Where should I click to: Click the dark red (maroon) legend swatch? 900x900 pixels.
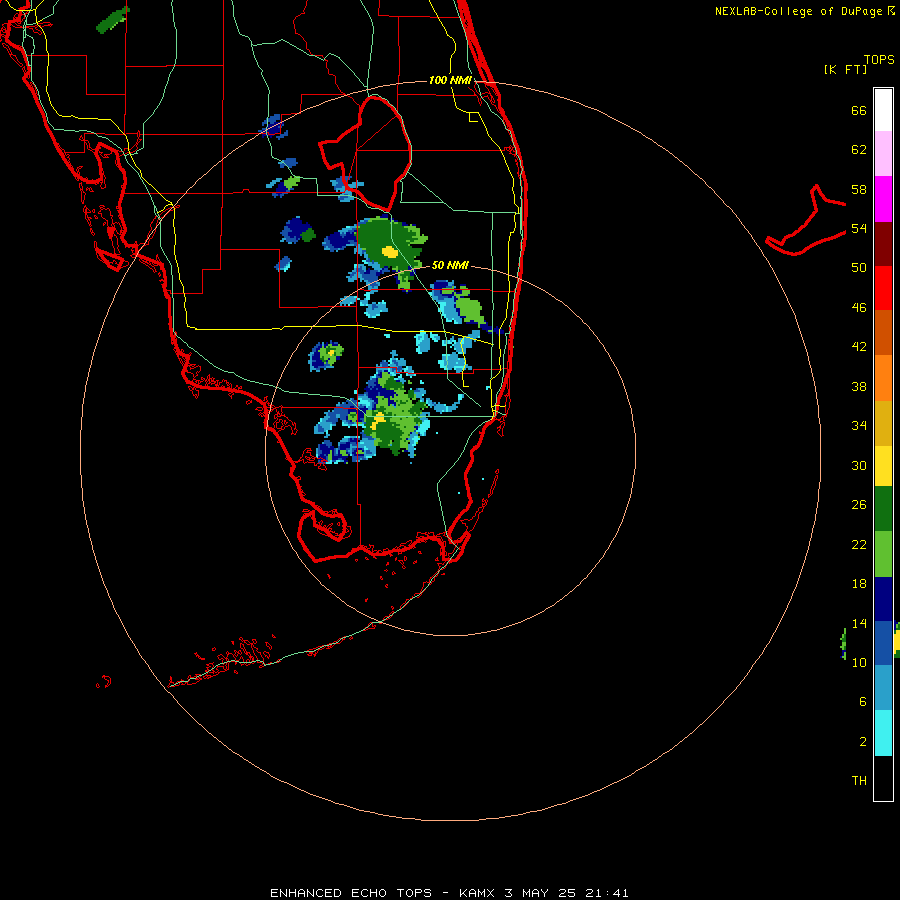[x=883, y=245]
